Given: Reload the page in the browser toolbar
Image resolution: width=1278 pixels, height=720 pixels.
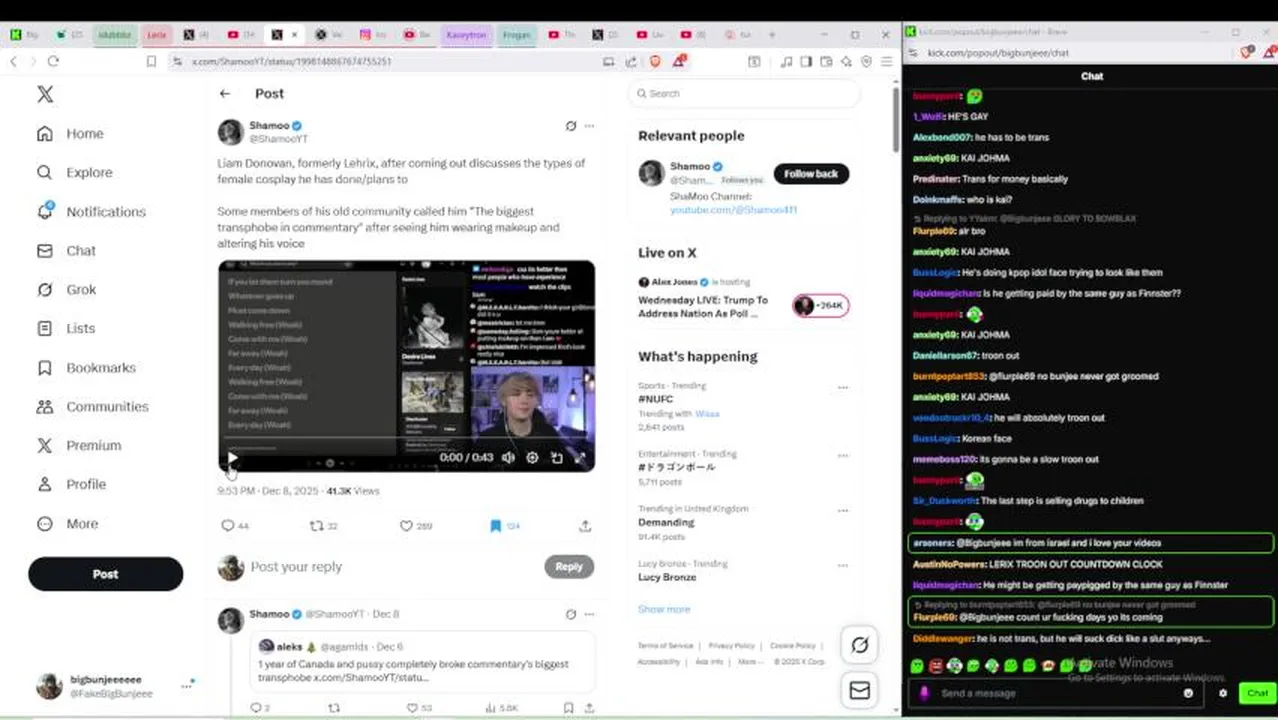Looking at the screenshot, I should (53, 61).
